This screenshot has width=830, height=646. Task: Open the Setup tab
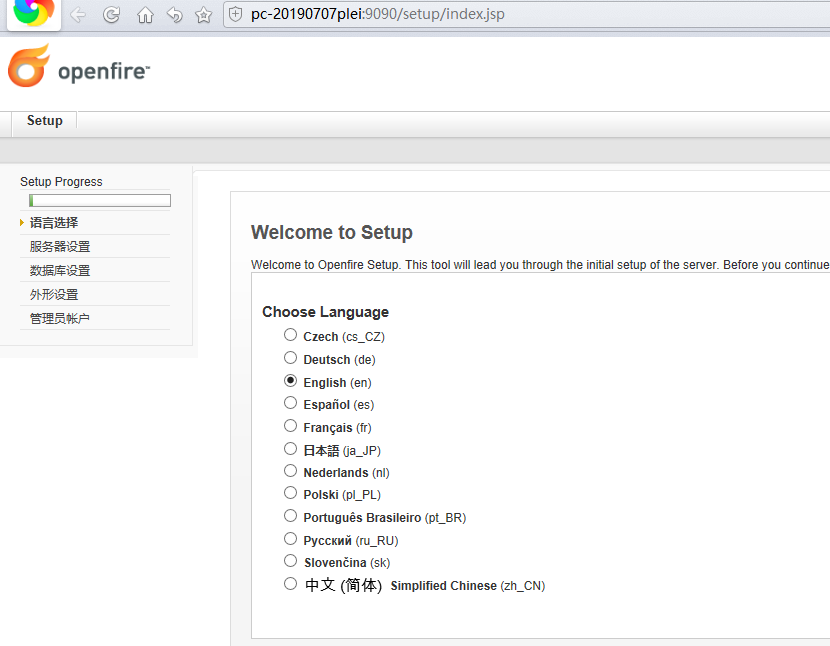tap(45, 121)
